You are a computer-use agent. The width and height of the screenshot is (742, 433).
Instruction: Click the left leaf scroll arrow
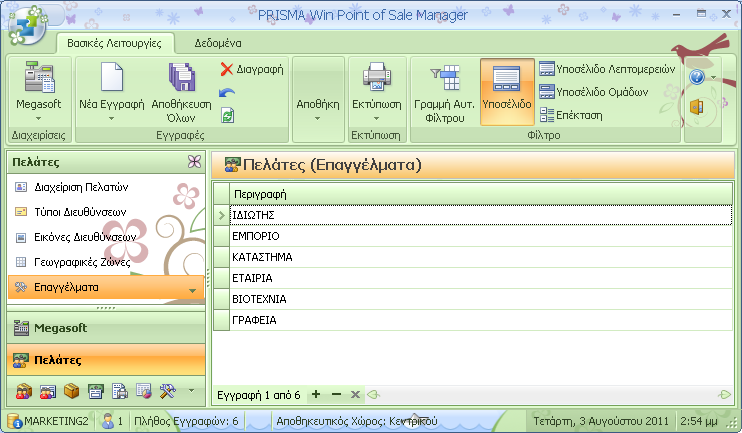point(373,394)
